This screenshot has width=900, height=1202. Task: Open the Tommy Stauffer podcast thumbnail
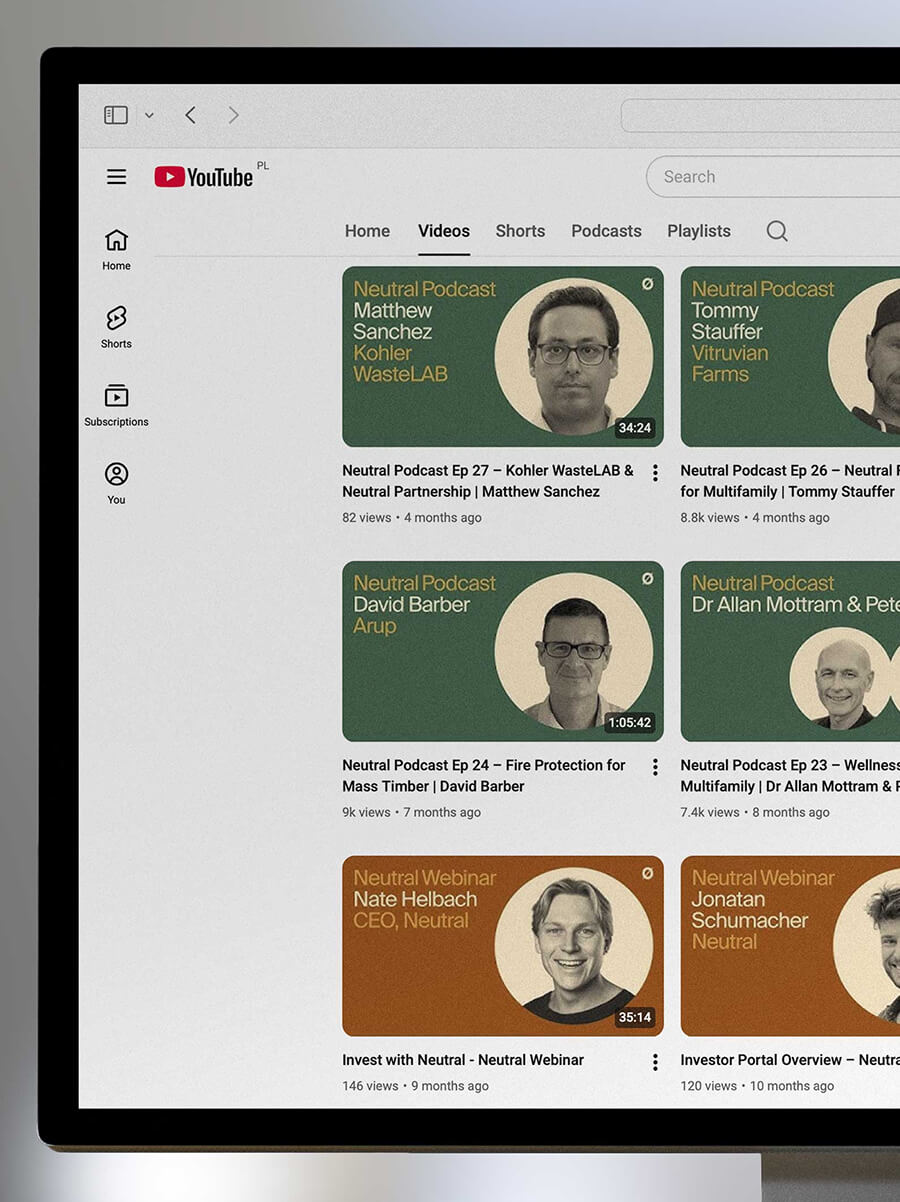point(790,356)
